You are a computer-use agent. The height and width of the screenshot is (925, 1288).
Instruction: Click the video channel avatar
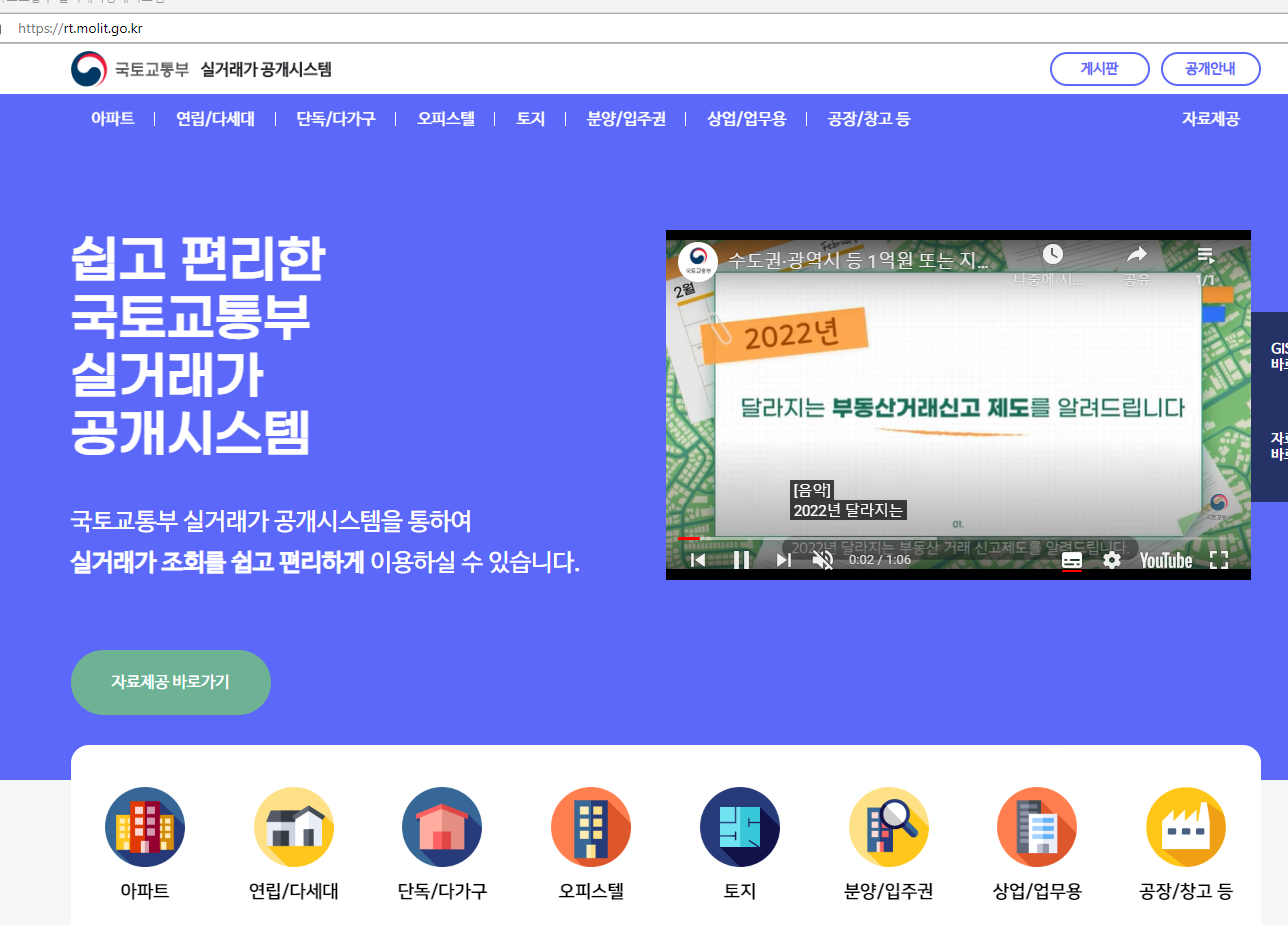(x=698, y=262)
